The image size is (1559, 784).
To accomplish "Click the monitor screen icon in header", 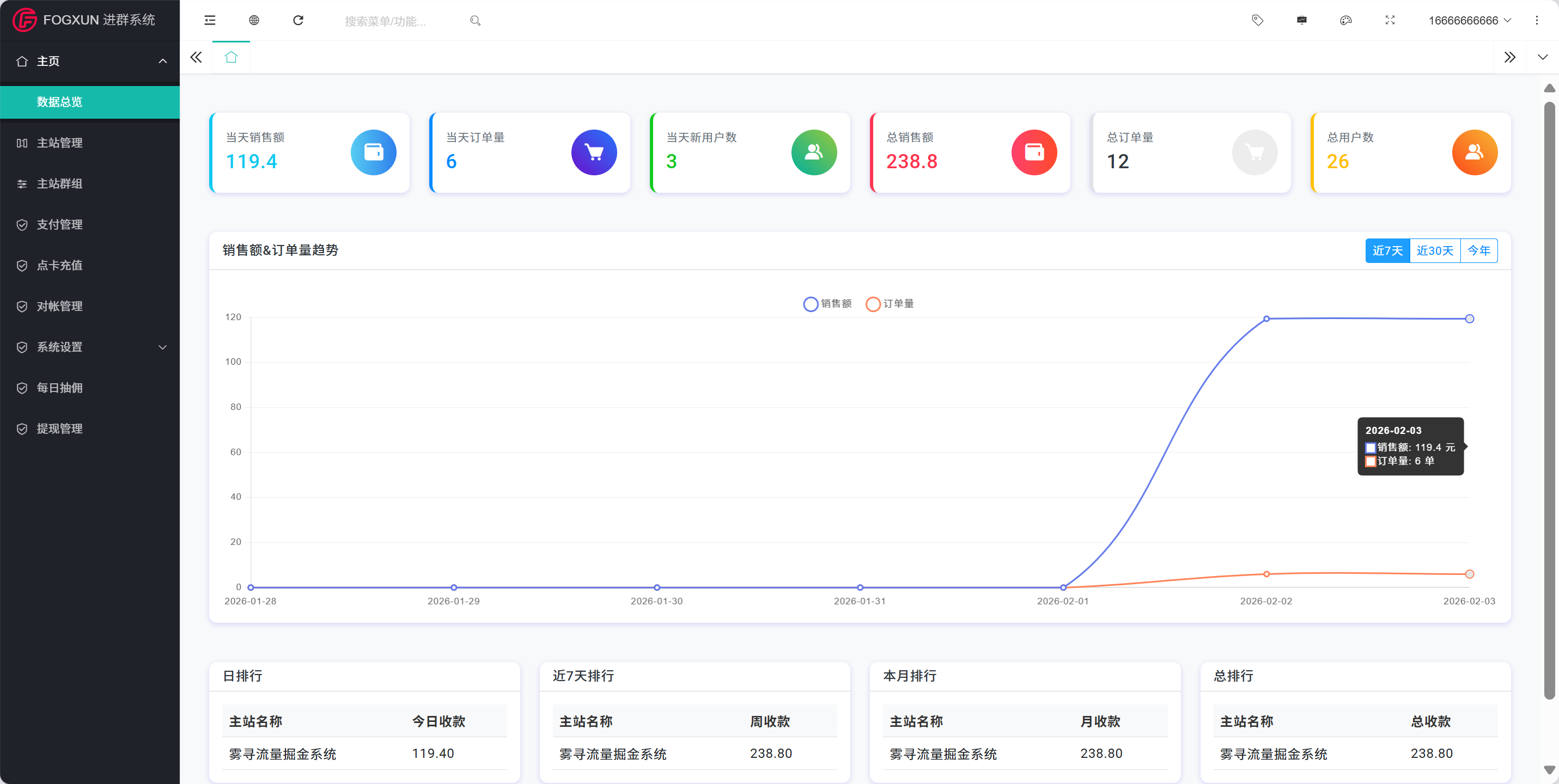I will (1302, 20).
